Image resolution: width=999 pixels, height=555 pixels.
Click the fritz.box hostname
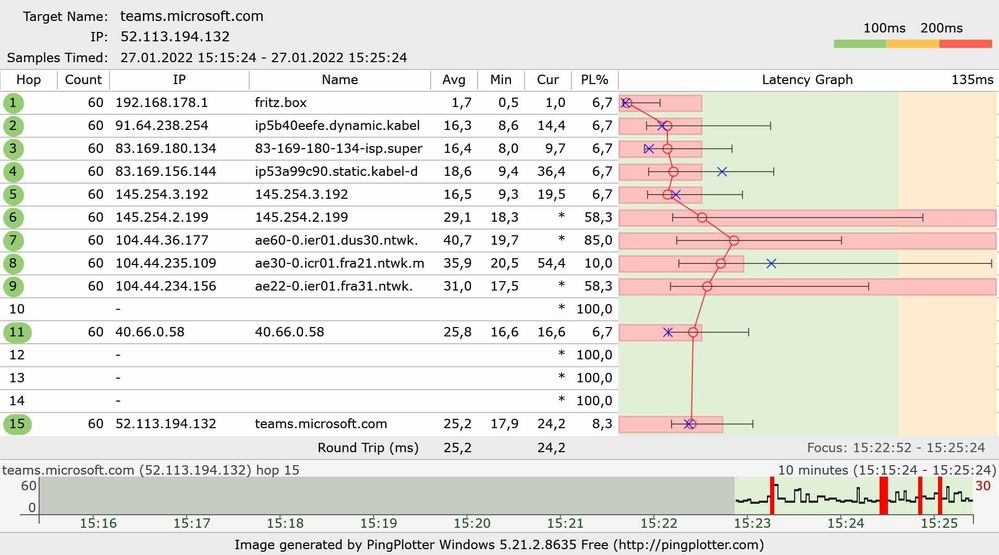click(x=281, y=103)
